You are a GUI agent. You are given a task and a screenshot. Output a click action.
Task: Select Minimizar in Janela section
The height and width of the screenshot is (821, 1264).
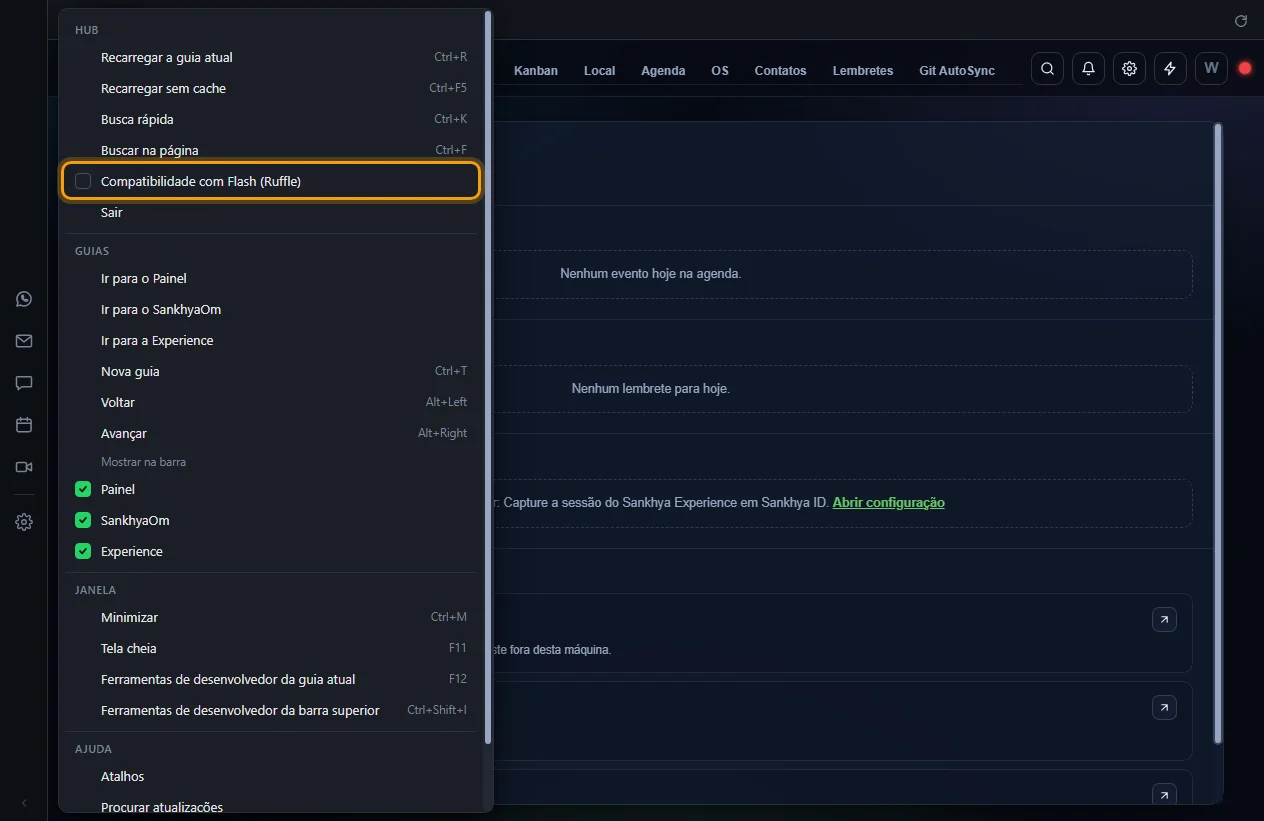[272, 617]
